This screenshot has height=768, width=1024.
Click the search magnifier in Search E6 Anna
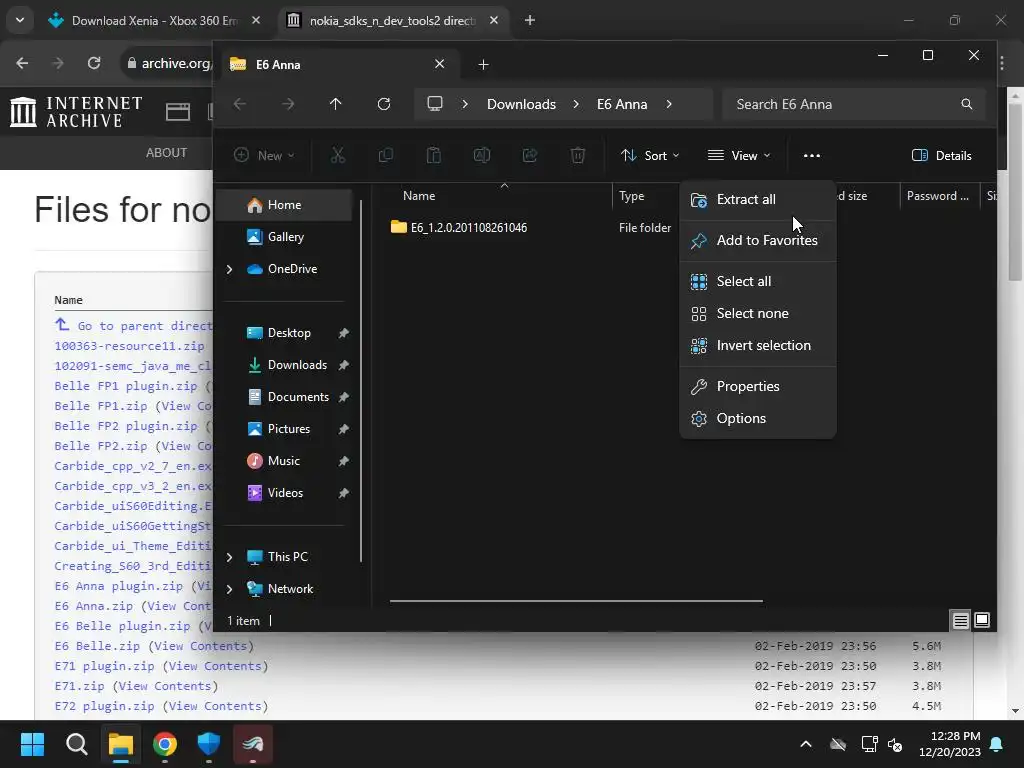click(967, 104)
